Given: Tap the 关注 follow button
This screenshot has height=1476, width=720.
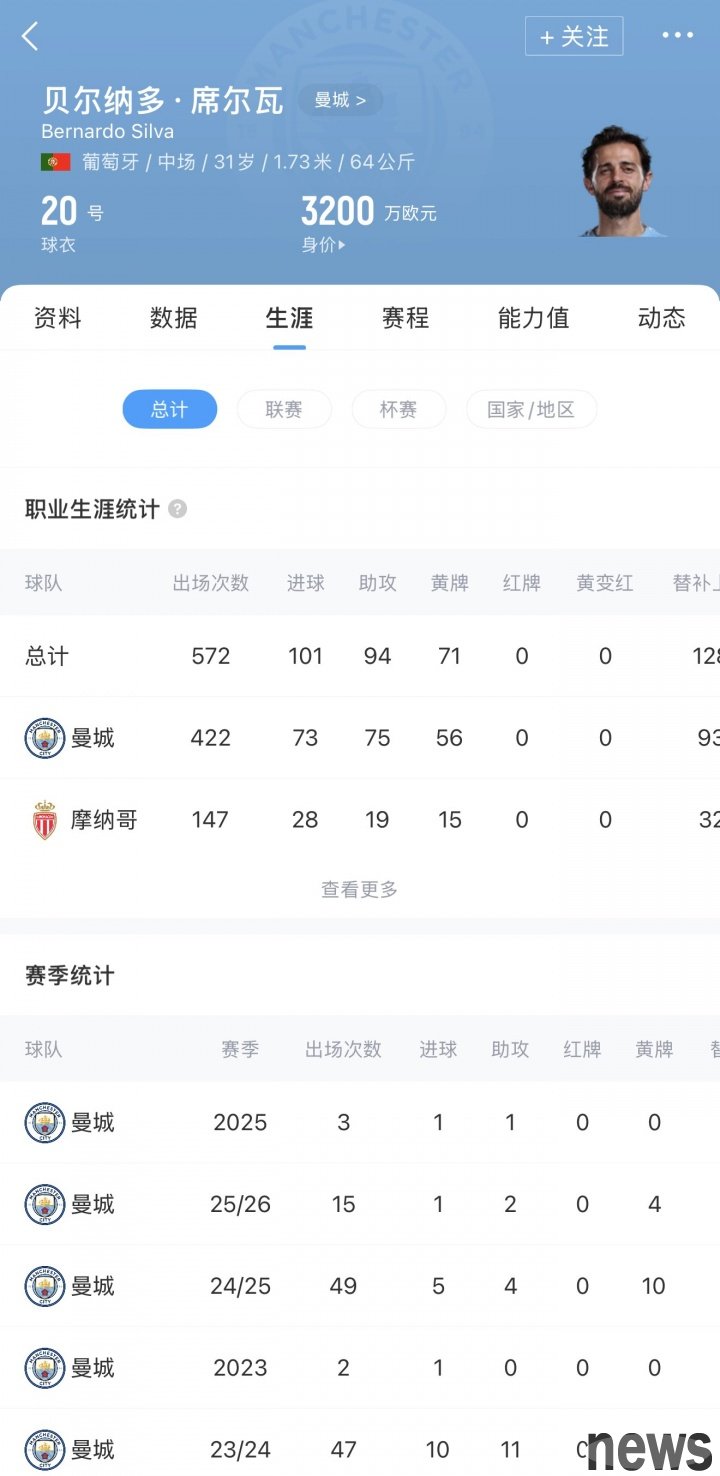Looking at the screenshot, I should pos(574,37).
